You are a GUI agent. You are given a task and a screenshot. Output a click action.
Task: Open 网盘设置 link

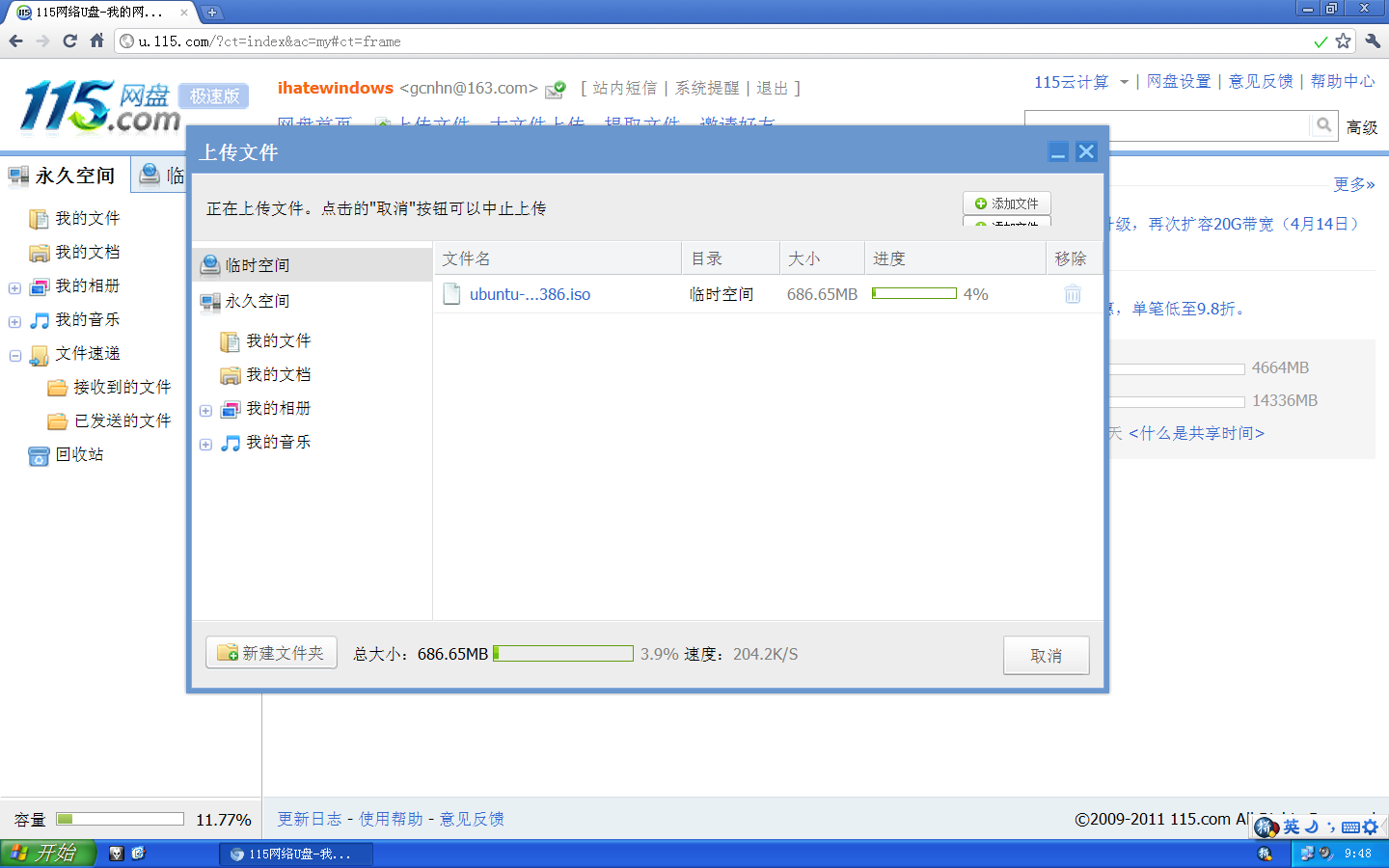coord(1178,82)
